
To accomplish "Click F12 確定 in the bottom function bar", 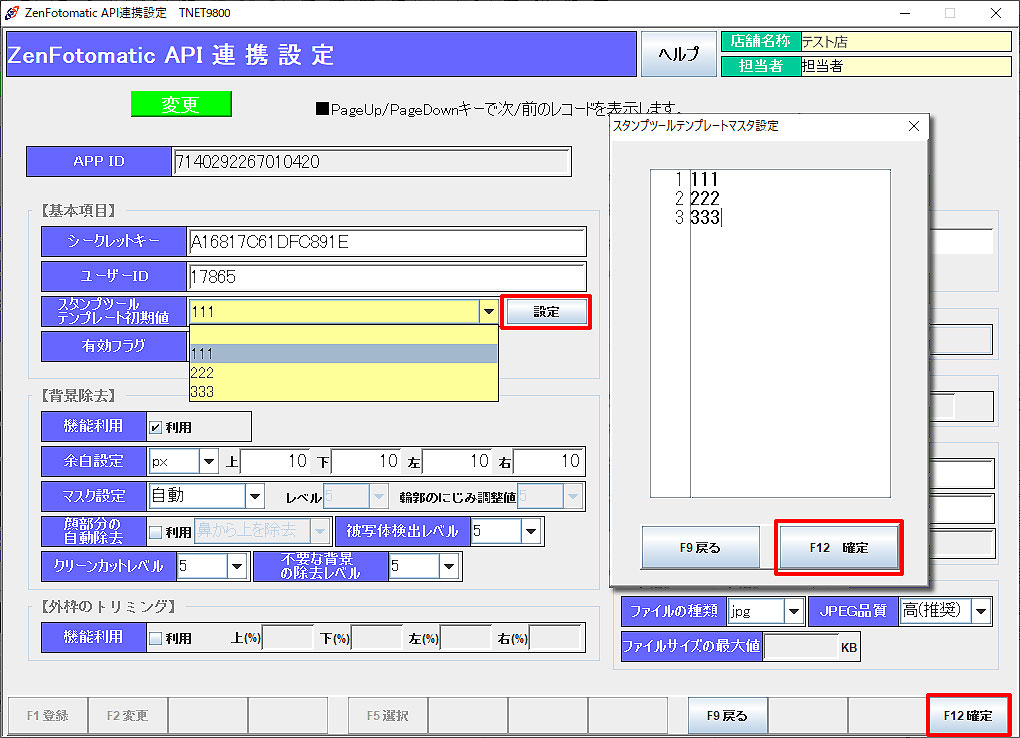I will point(967,716).
